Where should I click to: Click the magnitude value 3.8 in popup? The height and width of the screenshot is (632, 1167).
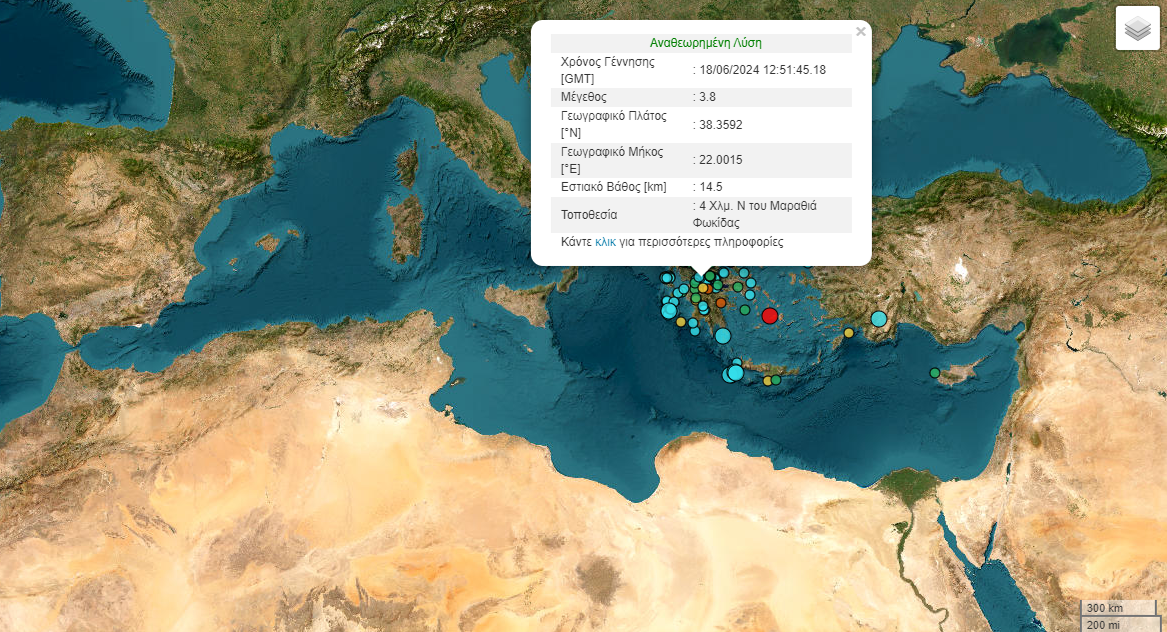pos(707,97)
